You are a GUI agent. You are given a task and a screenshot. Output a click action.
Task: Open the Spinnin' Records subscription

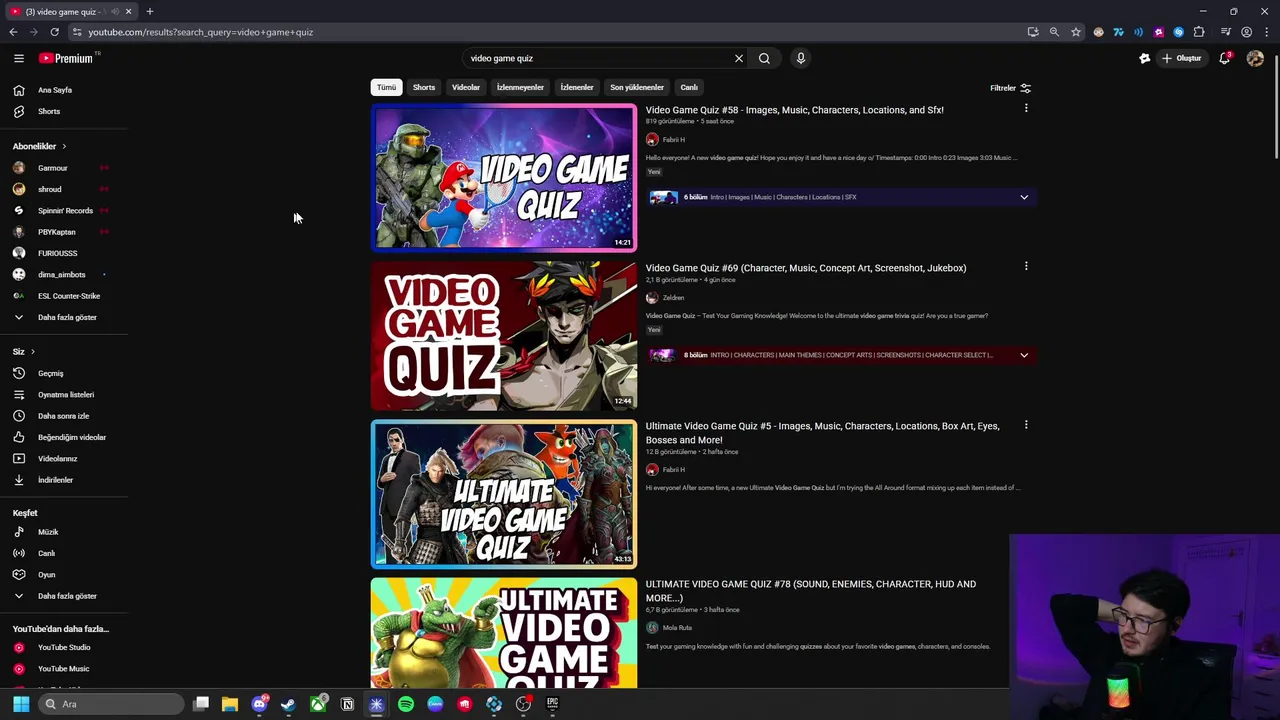64,210
